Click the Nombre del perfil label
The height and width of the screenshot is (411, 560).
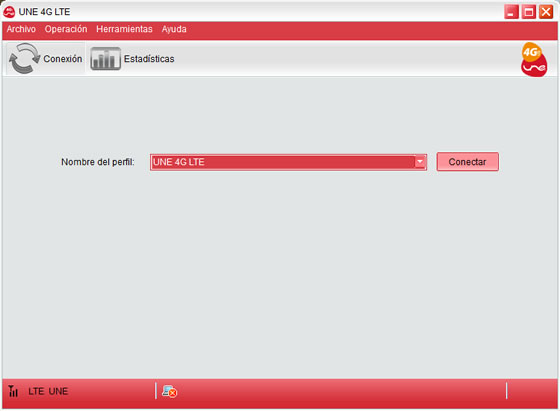click(x=98, y=162)
